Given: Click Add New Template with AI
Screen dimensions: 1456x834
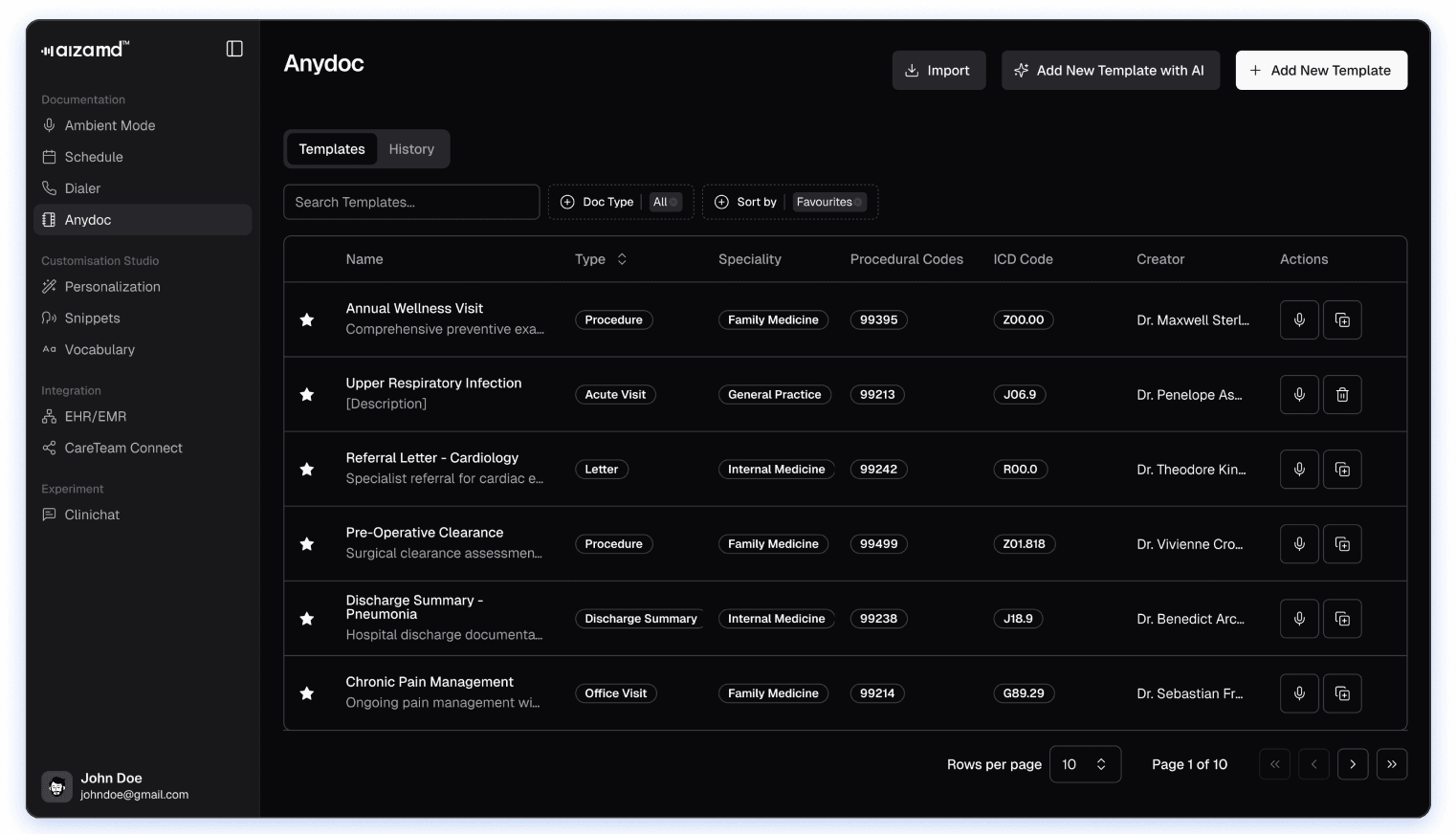Looking at the screenshot, I should [1110, 71].
